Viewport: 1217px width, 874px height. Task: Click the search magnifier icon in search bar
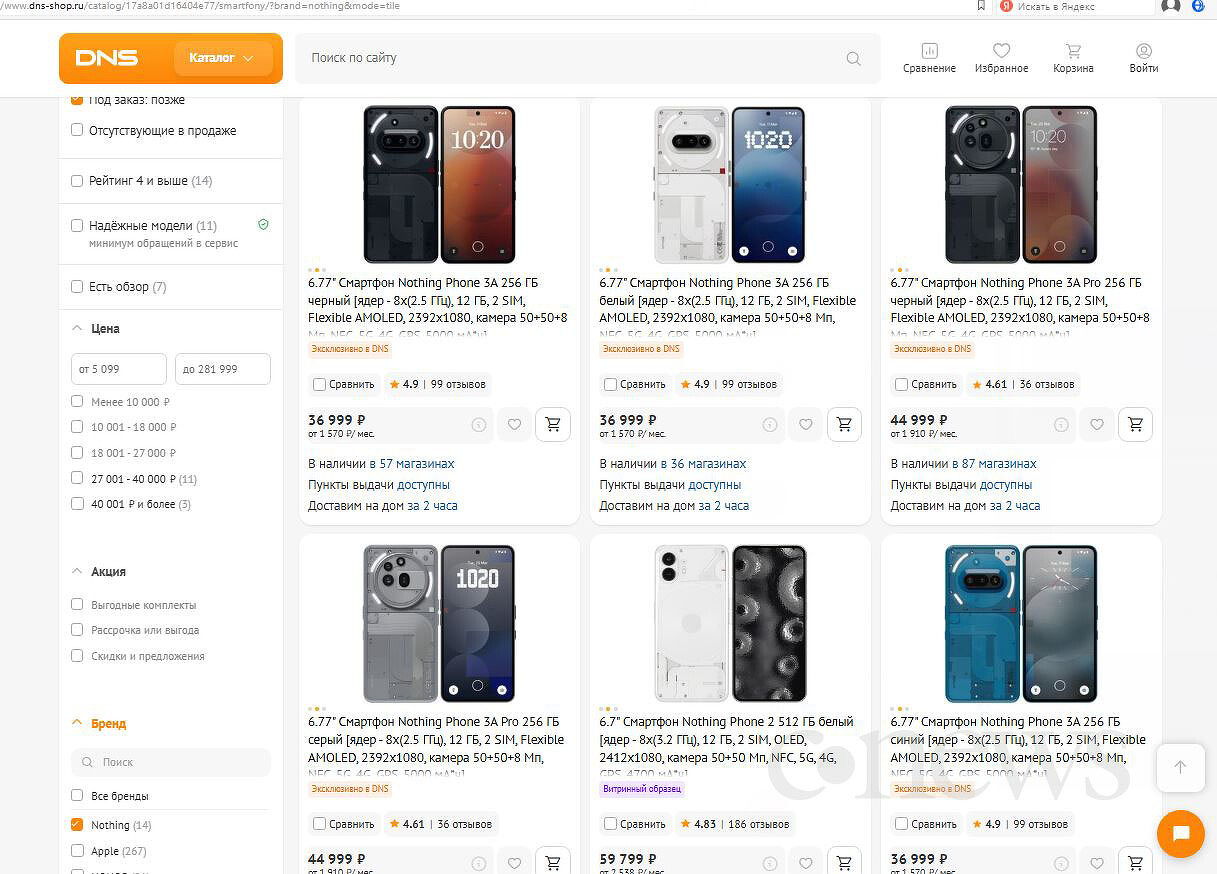point(853,59)
